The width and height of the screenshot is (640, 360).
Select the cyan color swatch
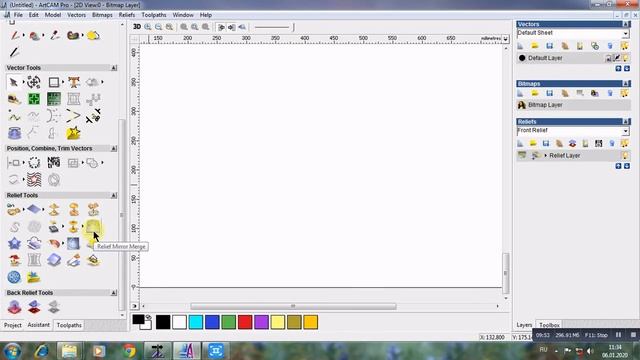pos(196,322)
